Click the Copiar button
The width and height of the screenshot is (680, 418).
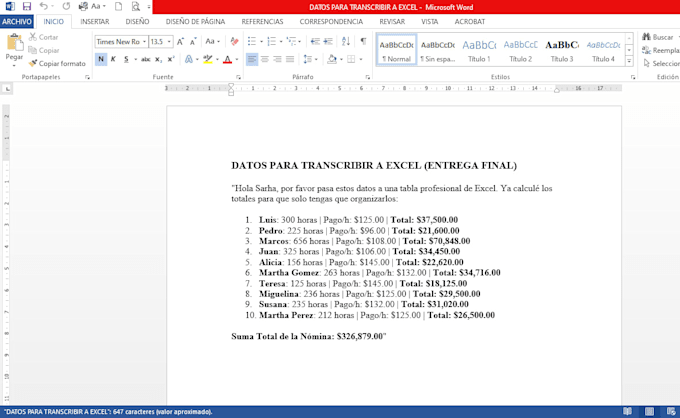click(x=43, y=50)
